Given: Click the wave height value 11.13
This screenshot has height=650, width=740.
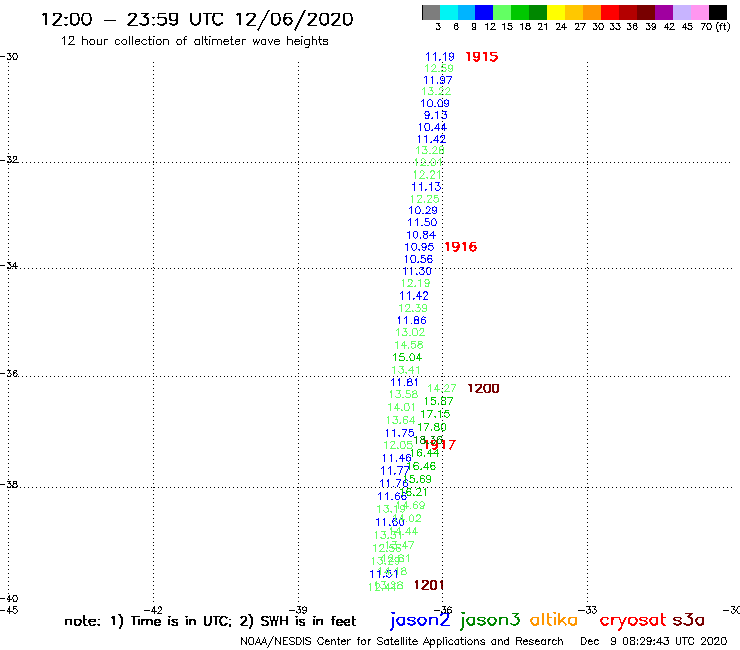Looking at the screenshot, I should [427, 187].
